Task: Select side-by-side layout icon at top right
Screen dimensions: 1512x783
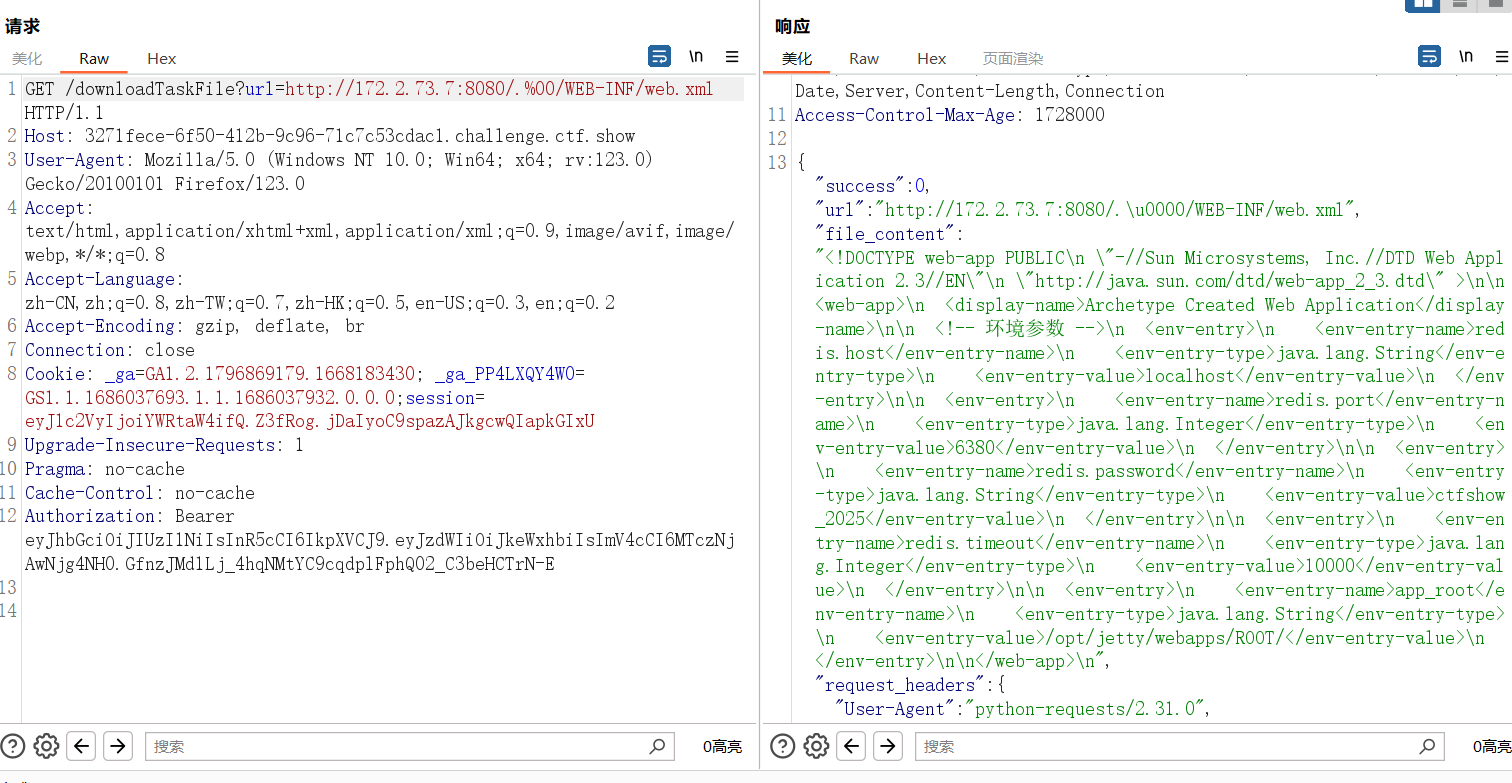Action: [x=1422, y=4]
